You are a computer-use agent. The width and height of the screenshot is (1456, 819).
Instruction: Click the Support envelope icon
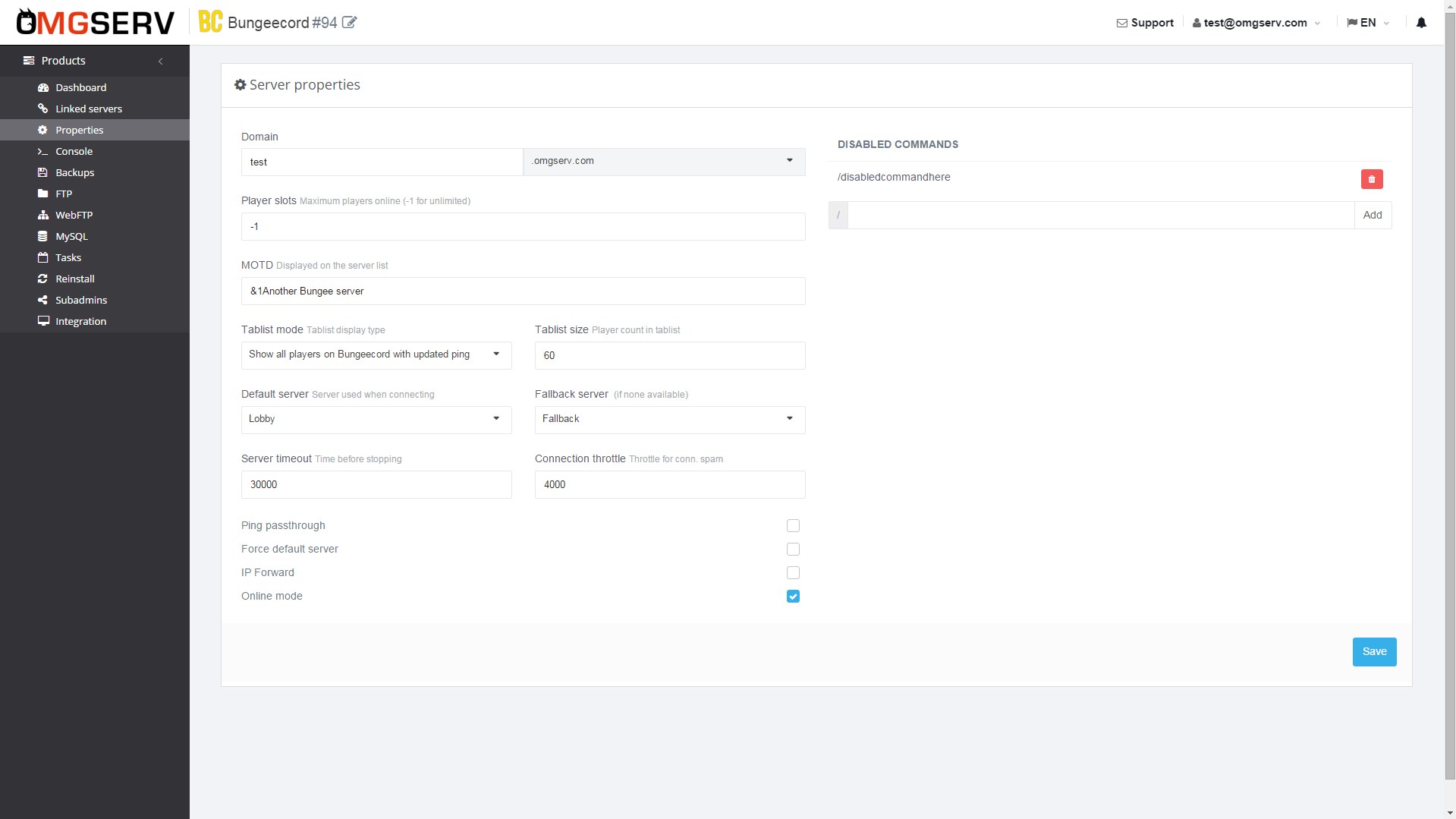coord(1121,23)
